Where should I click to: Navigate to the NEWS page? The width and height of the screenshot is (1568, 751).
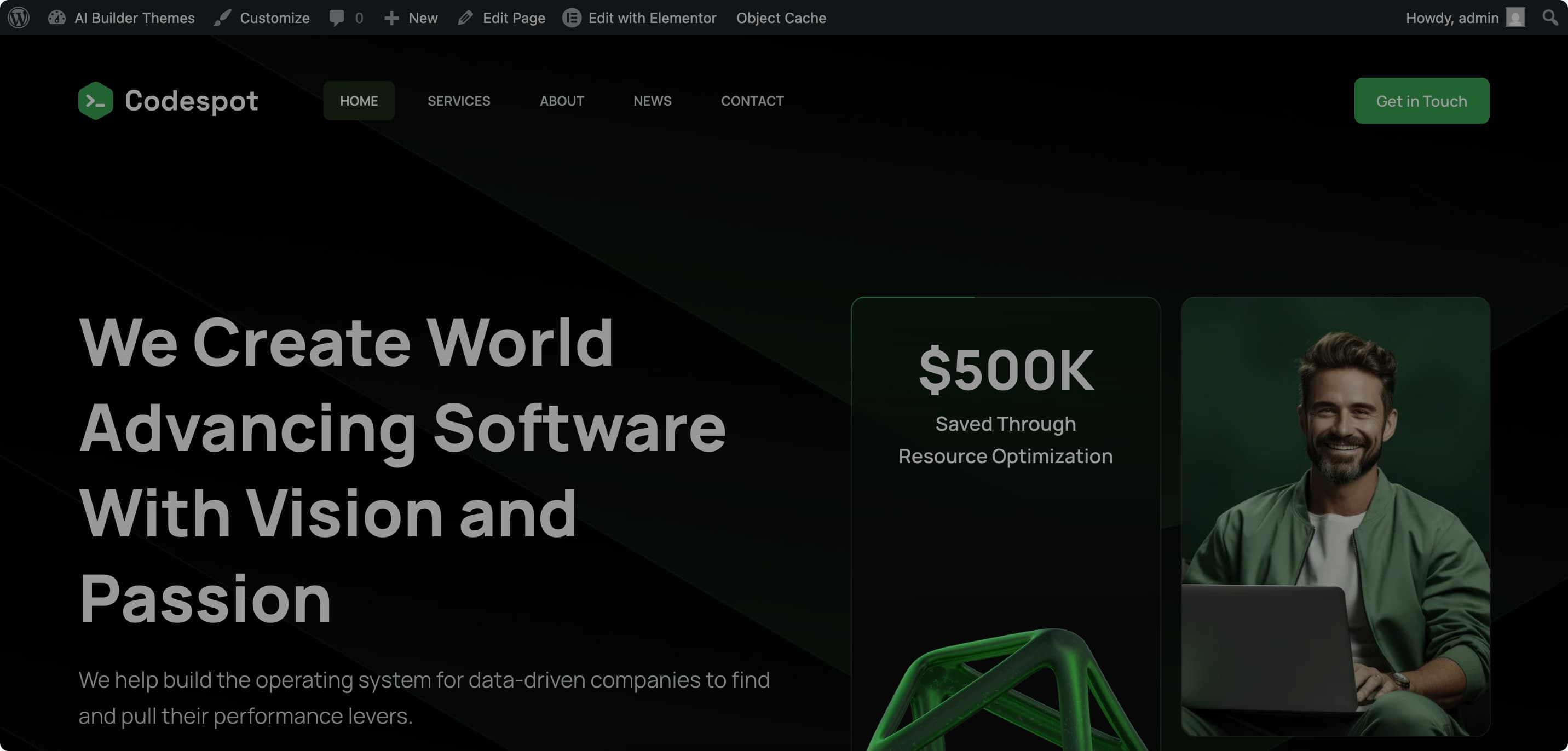coord(652,101)
